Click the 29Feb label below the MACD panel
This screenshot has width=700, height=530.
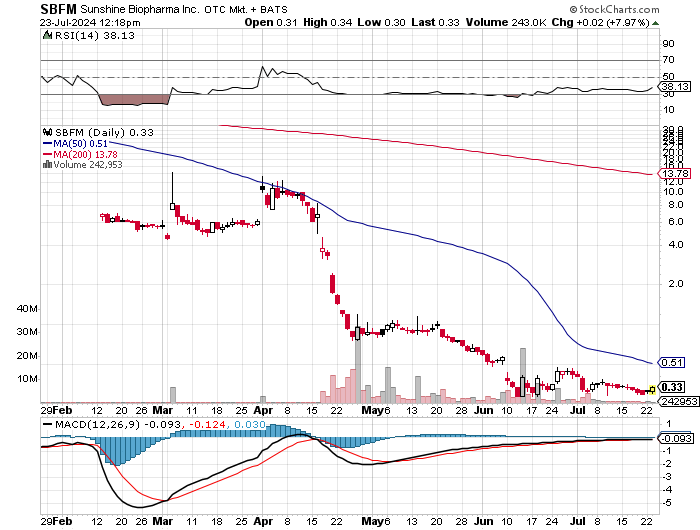pyautogui.click(x=56, y=521)
